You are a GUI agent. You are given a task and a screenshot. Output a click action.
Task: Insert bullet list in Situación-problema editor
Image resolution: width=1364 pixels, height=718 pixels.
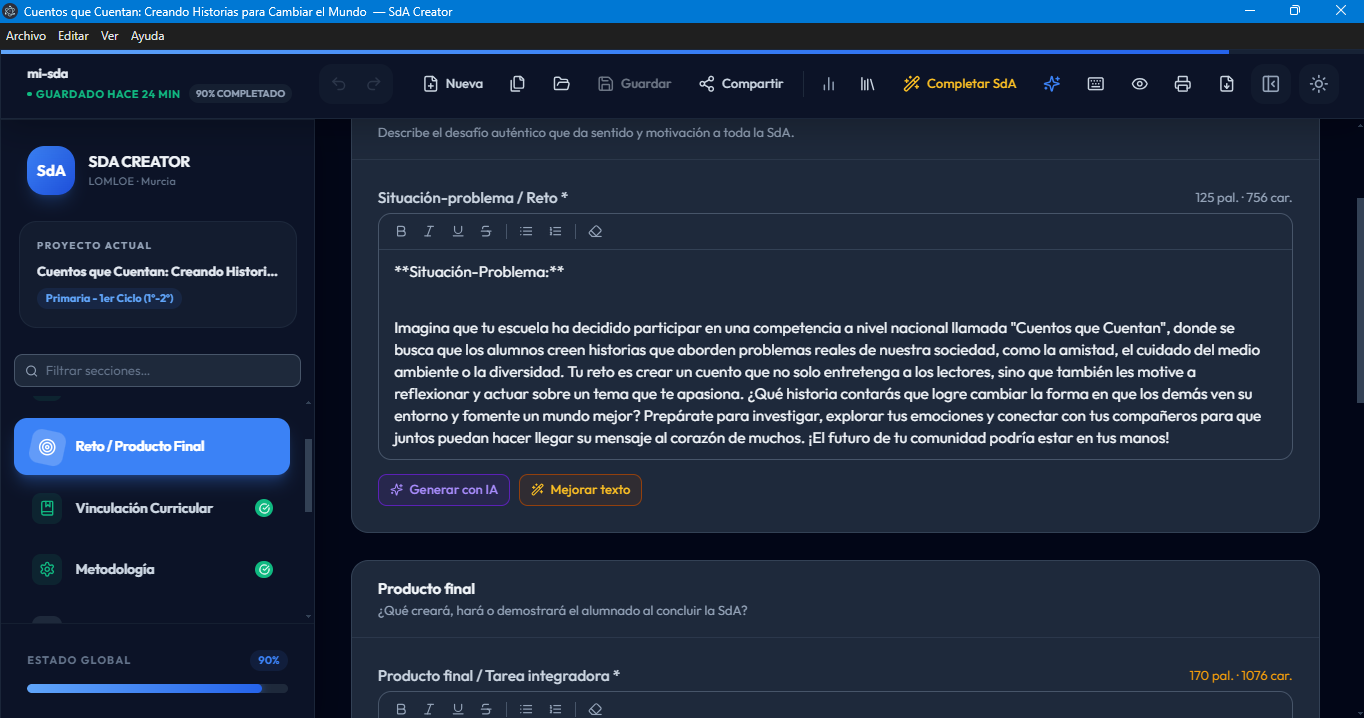[526, 231]
